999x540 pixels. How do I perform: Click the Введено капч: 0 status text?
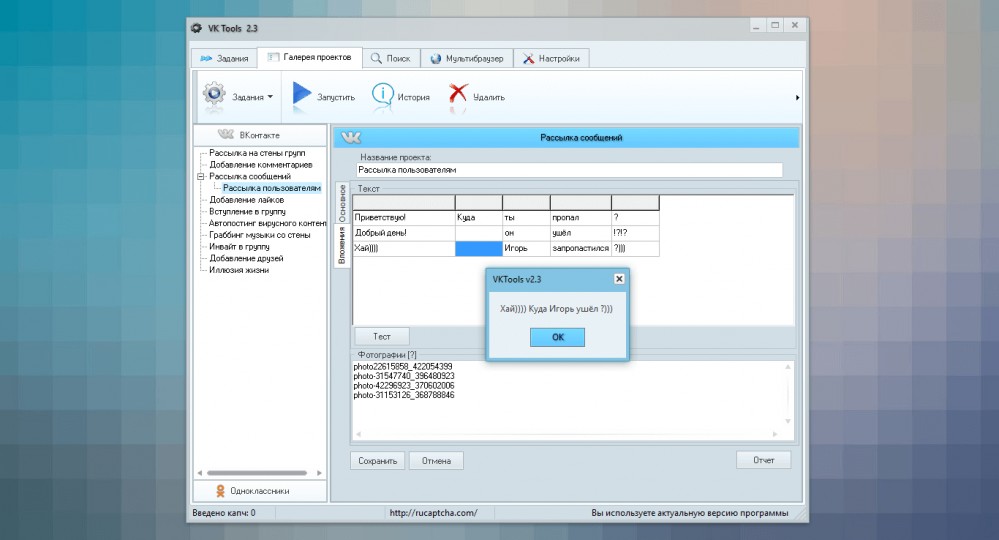[224, 513]
